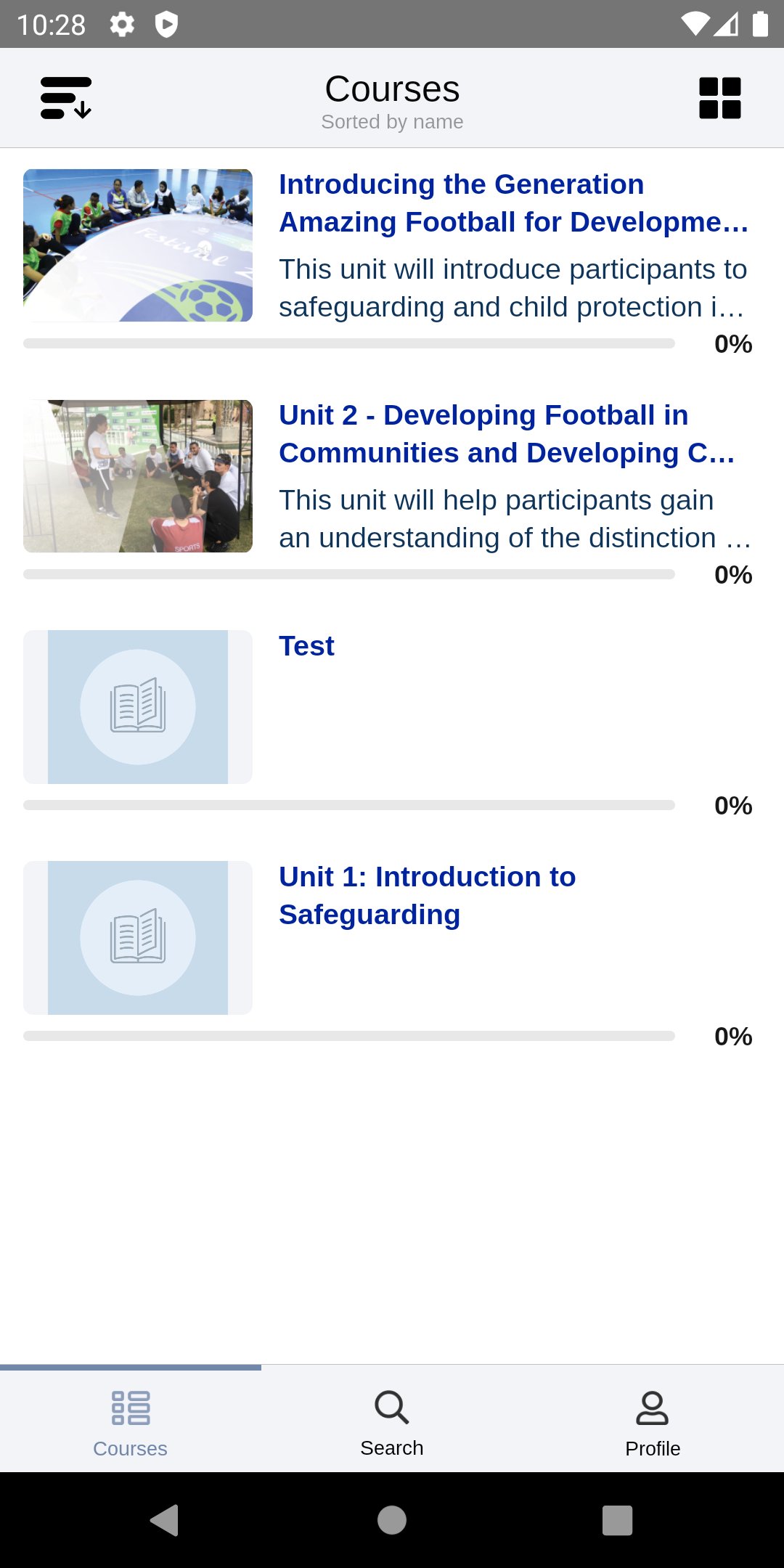Tap the Test course book placeholder icon
This screenshot has height=1568, width=784.
click(x=138, y=707)
